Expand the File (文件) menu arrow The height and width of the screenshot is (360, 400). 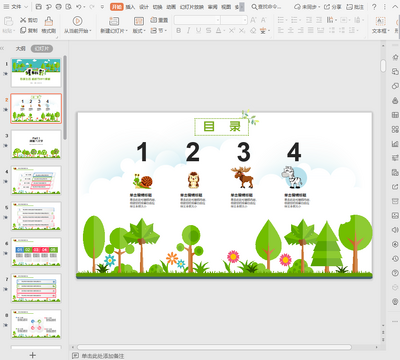[x=27, y=7]
